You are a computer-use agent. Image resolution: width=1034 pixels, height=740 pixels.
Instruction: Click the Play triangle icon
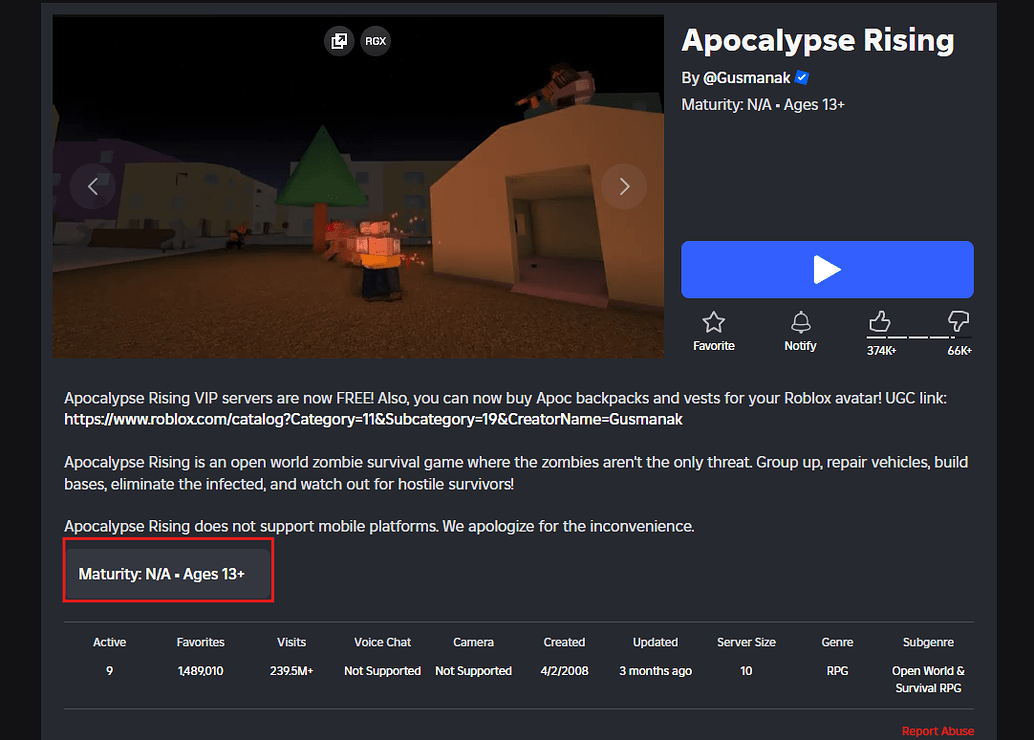coord(827,269)
